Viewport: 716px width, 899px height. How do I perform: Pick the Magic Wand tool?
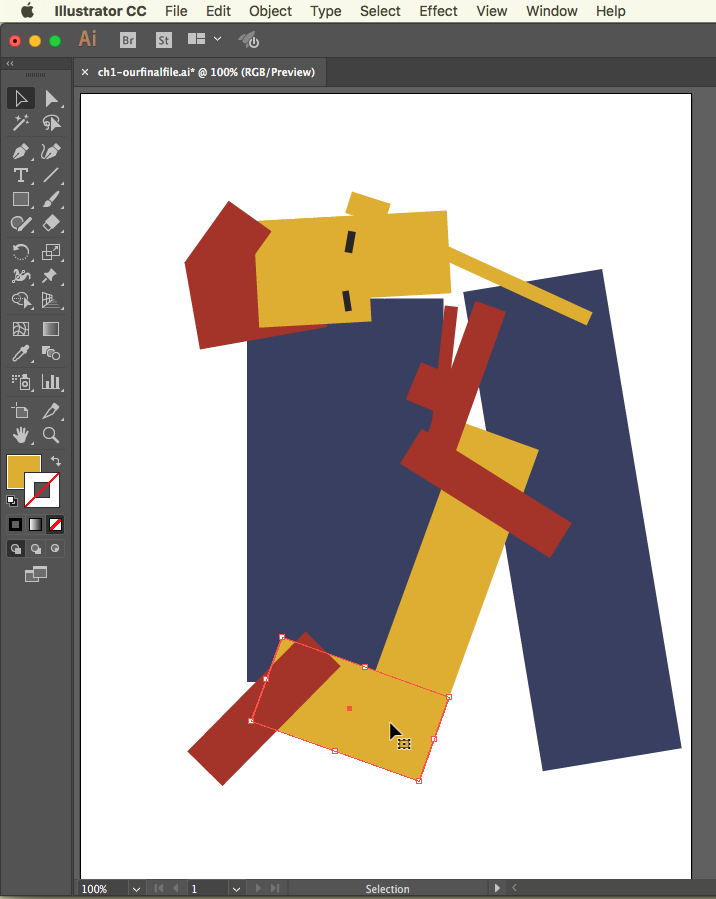(20, 124)
